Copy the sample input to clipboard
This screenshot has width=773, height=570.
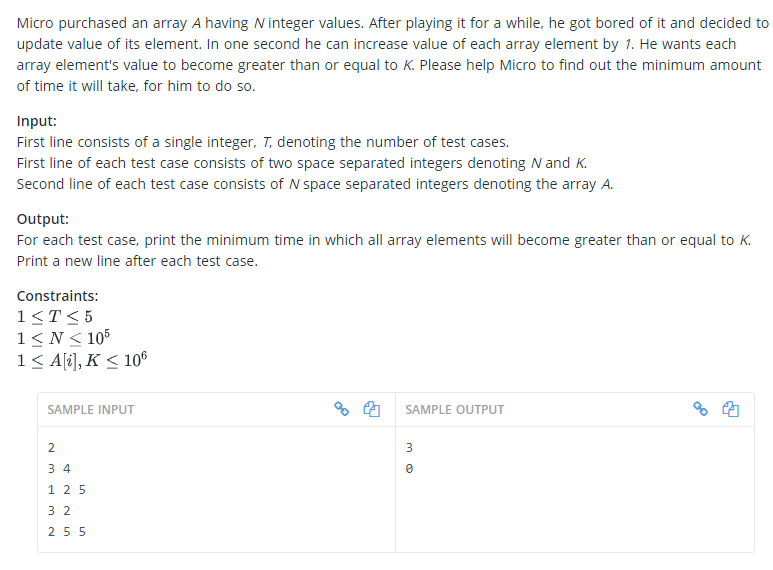pyautogui.click(x=371, y=409)
